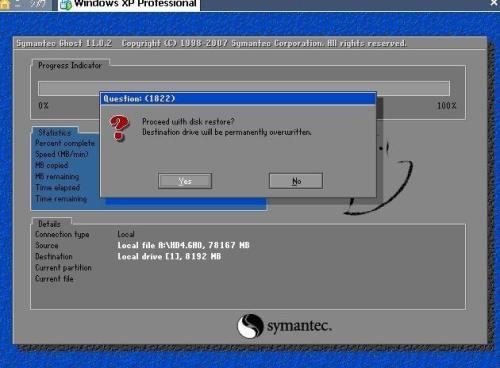Click the Symantec Ghost 11.0.2 title text
Screen dimensions: 500x368
point(64,43)
